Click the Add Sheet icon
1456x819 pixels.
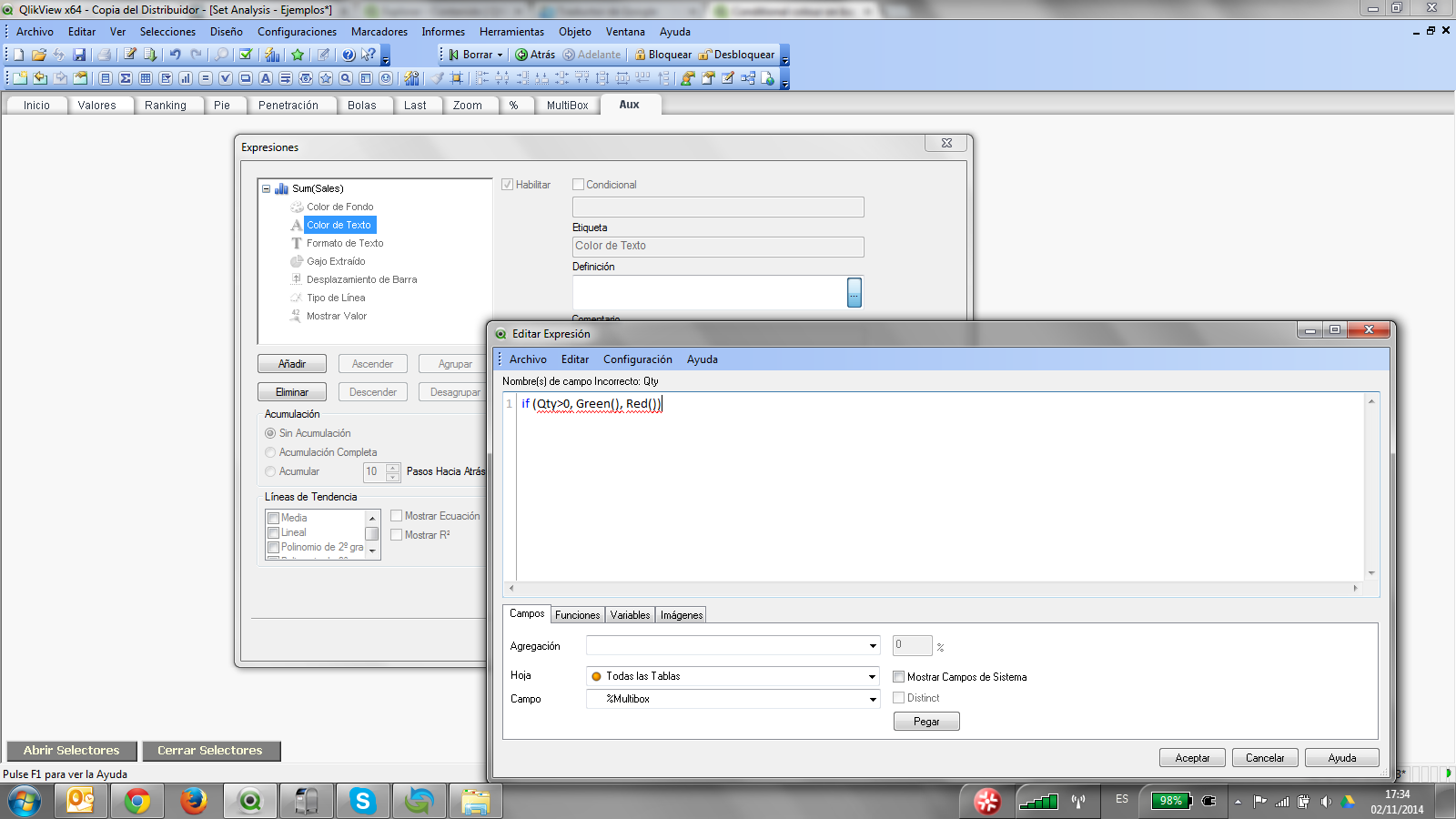[x=19, y=78]
